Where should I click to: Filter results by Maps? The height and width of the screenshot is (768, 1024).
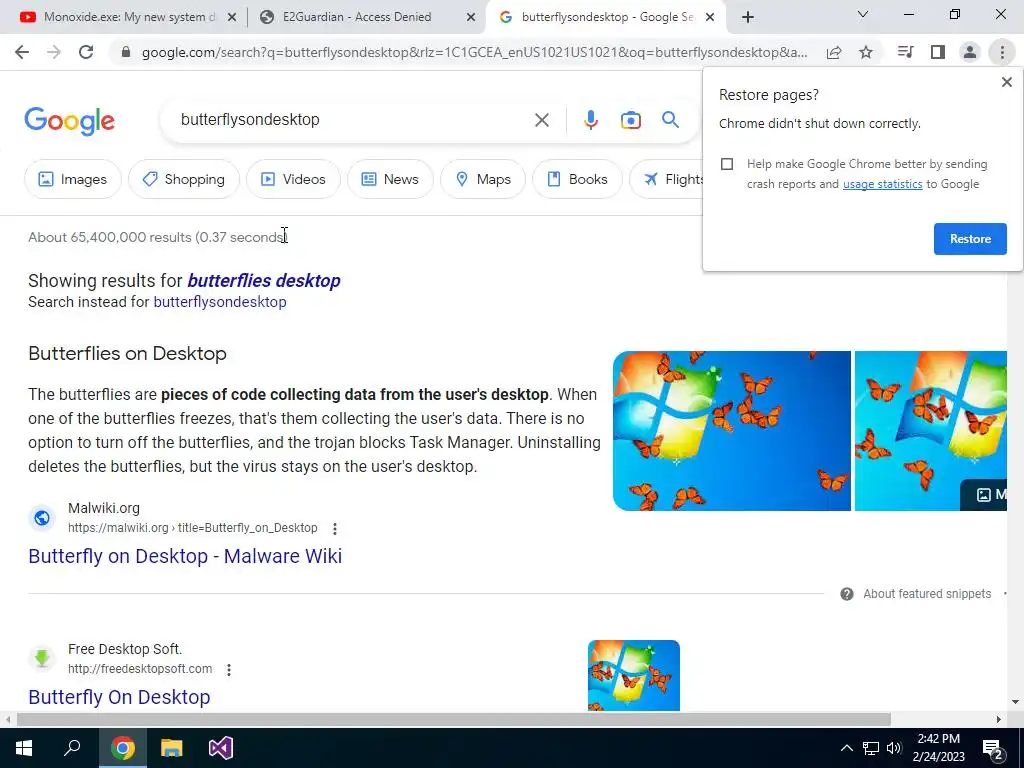(x=483, y=179)
